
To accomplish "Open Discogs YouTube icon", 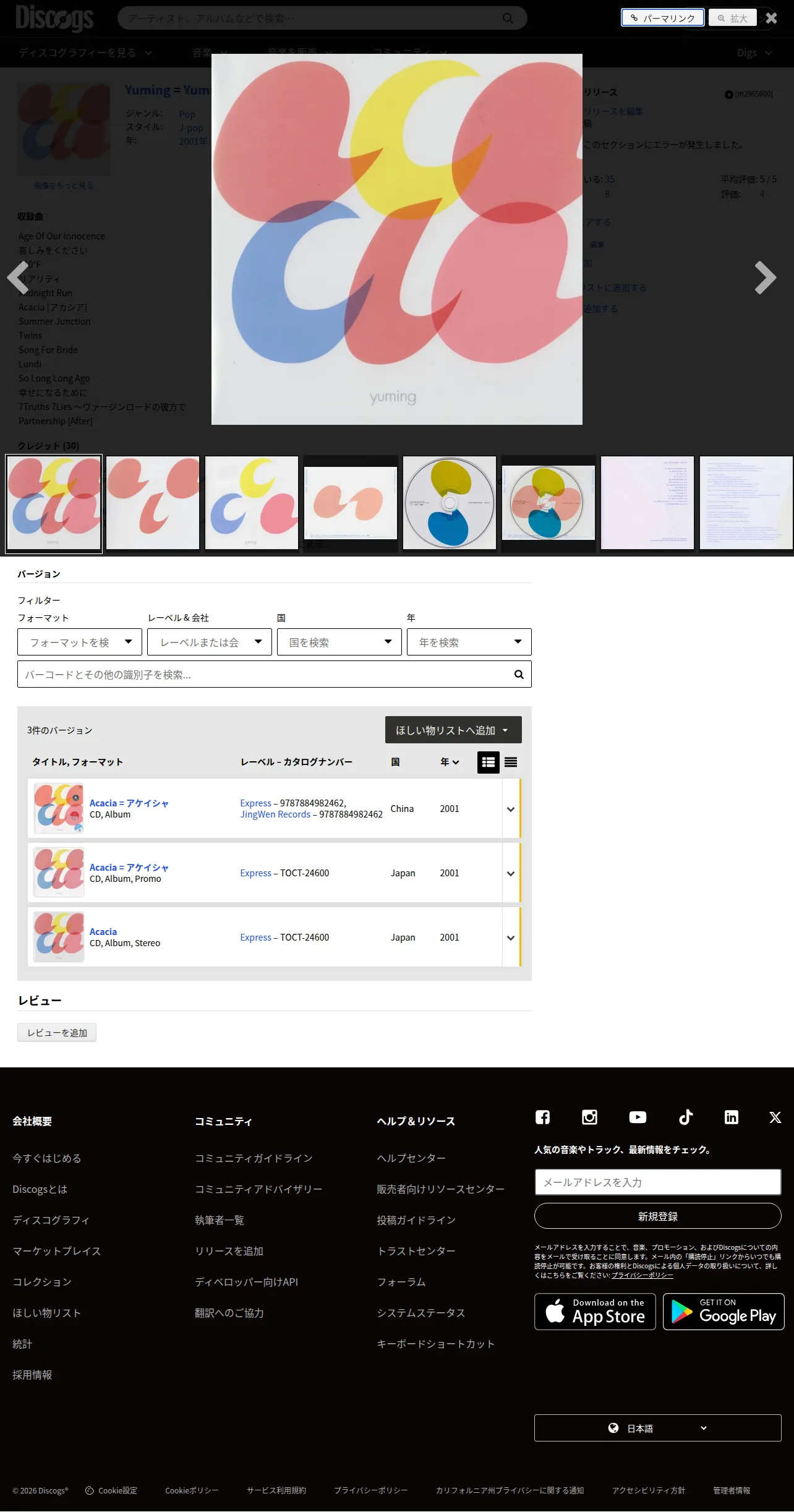I will (x=638, y=1117).
